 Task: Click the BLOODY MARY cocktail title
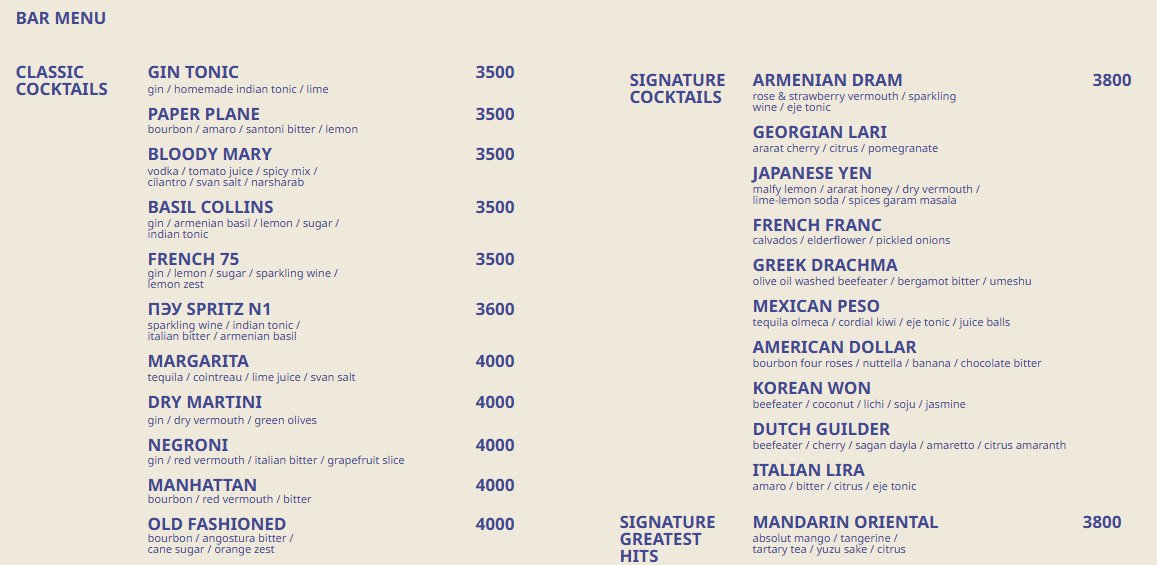tap(209, 154)
